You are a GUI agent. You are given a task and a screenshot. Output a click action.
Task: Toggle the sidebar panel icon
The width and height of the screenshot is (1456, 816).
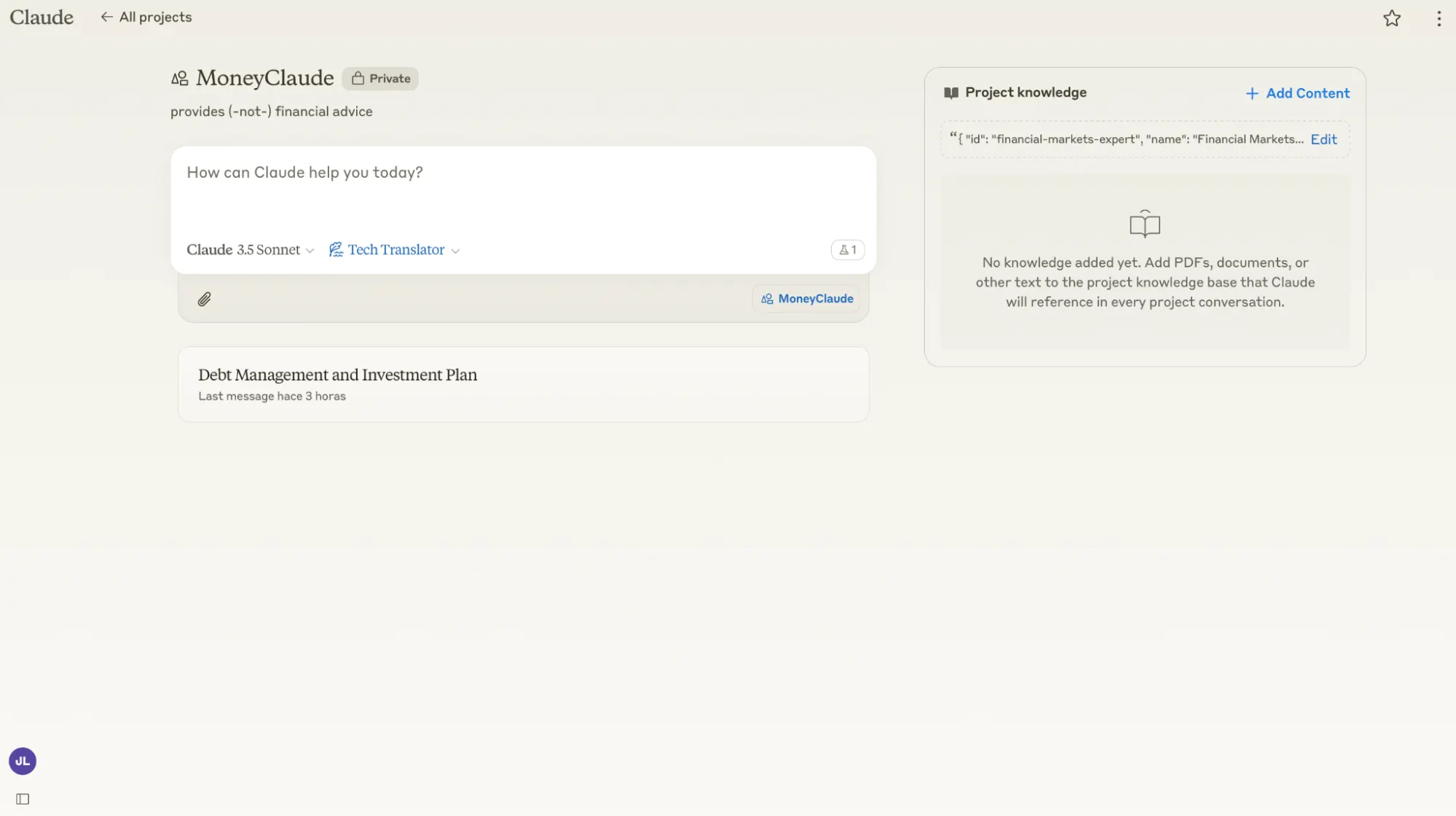[23, 799]
